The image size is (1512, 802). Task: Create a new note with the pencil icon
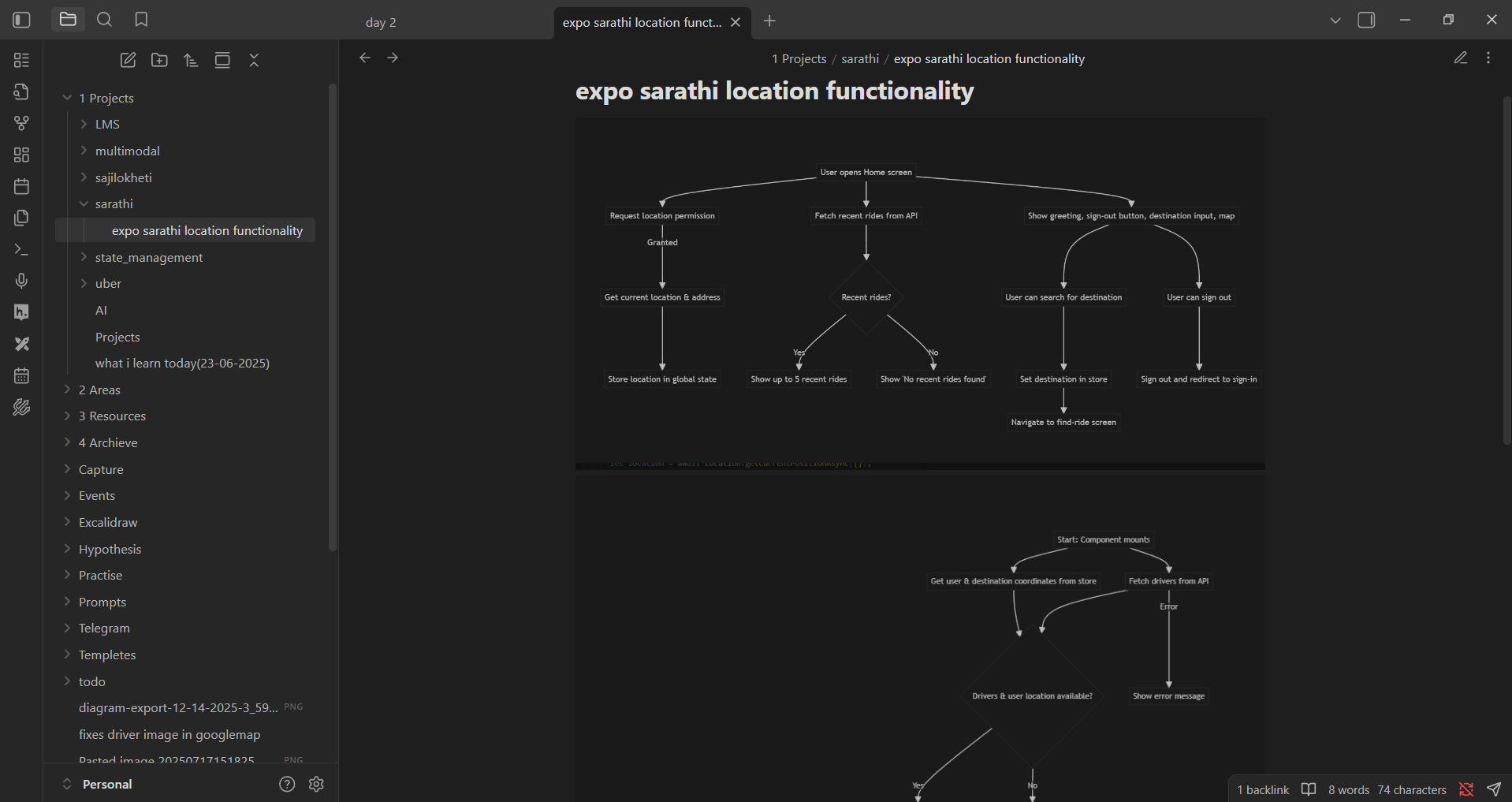(128, 60)
